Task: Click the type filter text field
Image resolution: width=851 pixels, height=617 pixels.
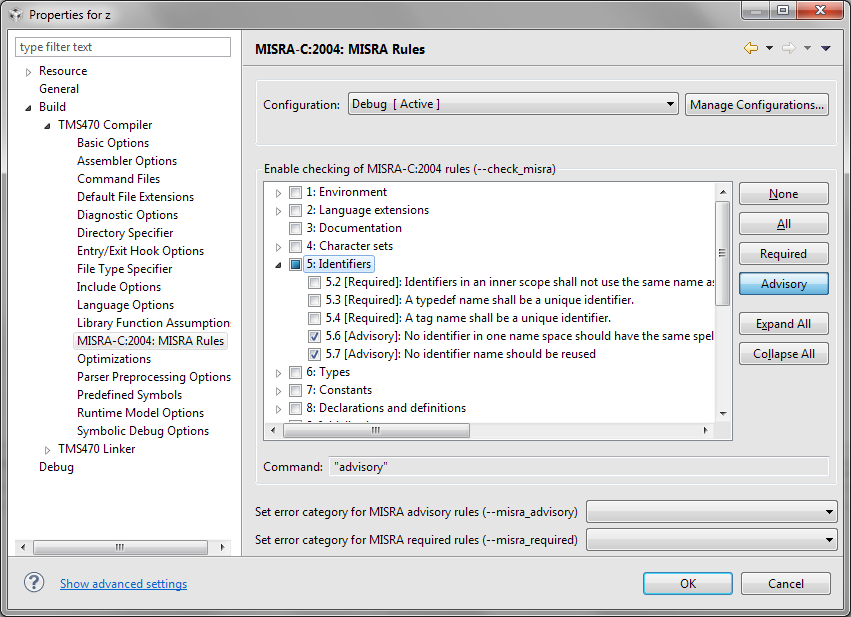Action: 123,47
